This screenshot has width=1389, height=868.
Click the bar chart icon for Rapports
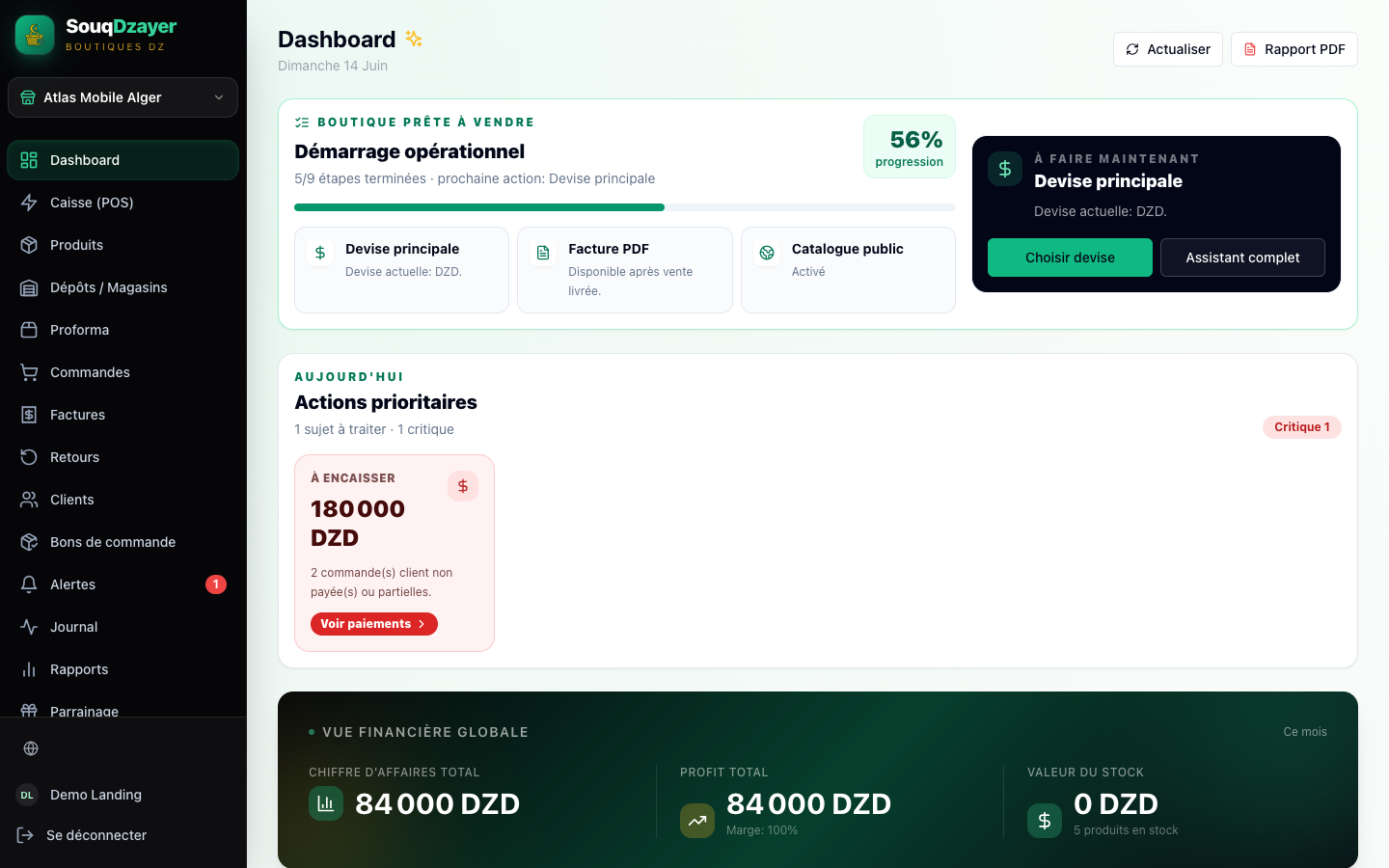click(x=29, y=669)
